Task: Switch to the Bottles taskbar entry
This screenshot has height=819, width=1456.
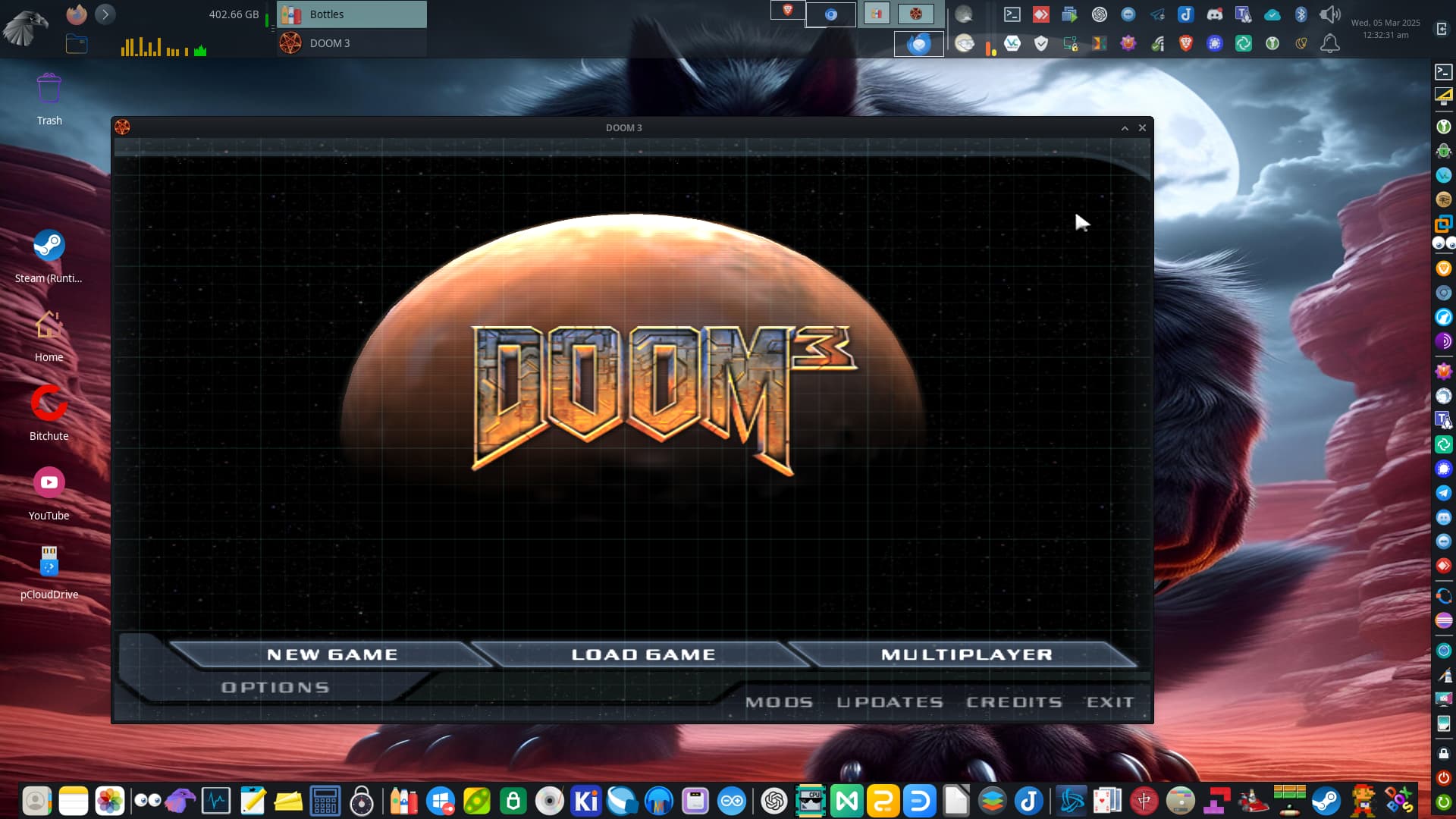Action: [352, 14]
